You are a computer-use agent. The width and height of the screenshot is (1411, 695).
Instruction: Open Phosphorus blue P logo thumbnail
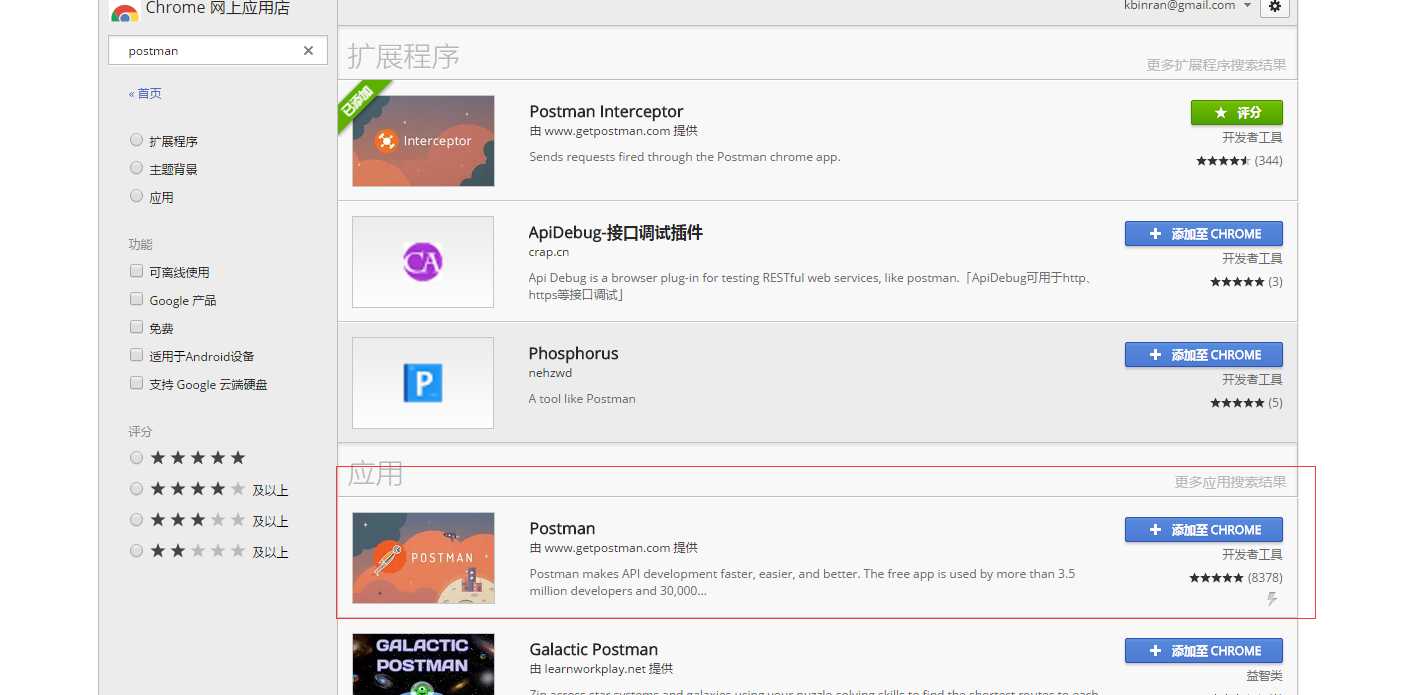pyautogui.click(x=423, y=383)
